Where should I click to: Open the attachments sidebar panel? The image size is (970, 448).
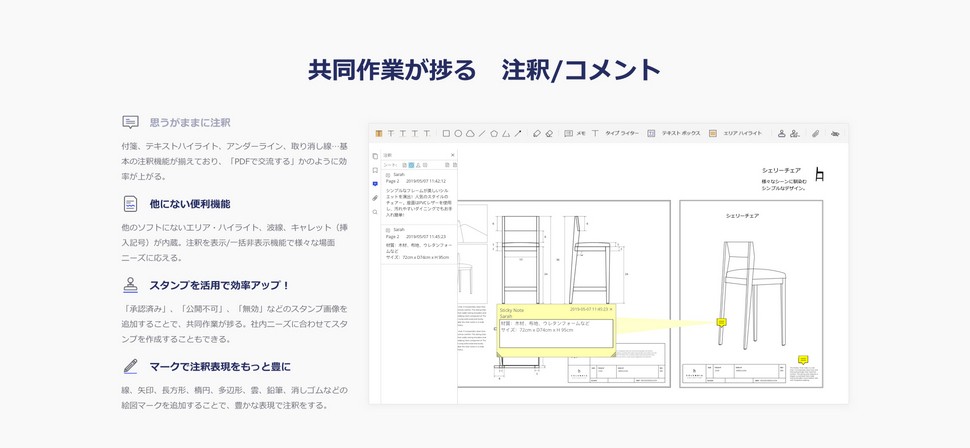(x=375, y=198)
